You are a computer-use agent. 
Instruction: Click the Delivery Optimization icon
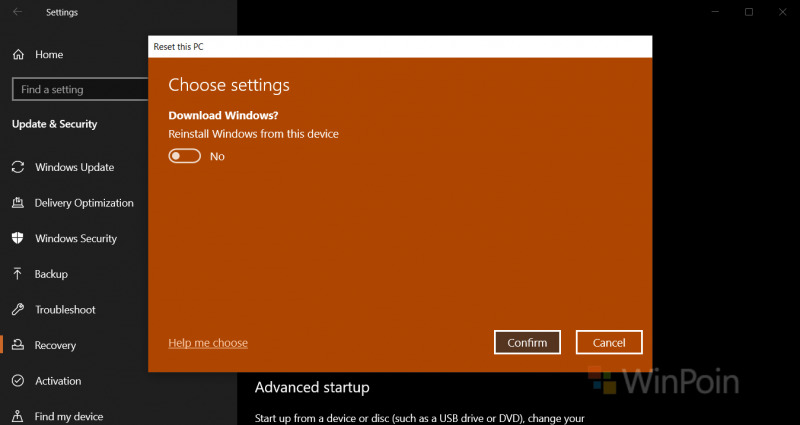[18, 203]
